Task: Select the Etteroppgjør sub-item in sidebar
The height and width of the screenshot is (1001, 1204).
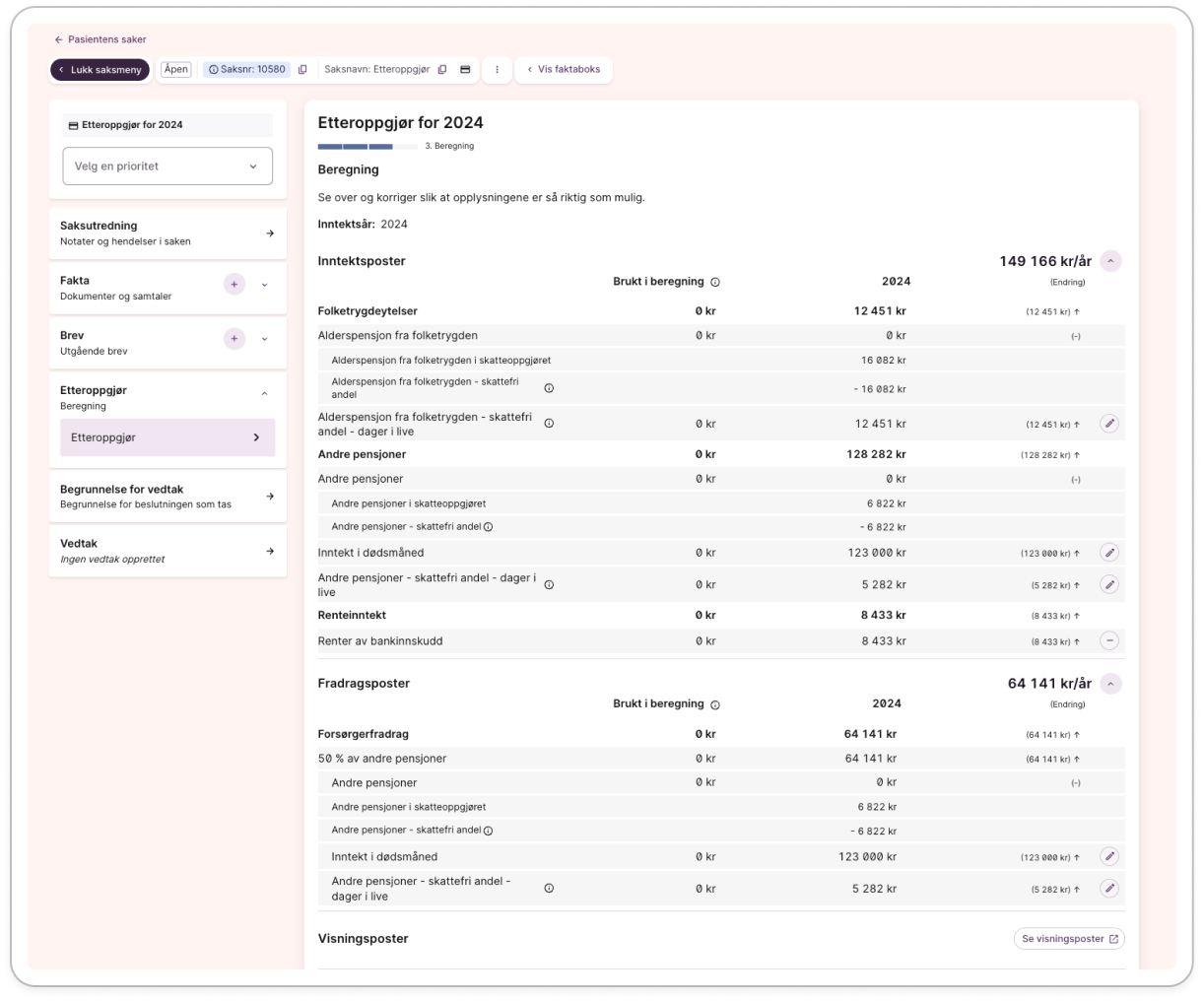Action: pyautogui.click(x=167, y=437)
